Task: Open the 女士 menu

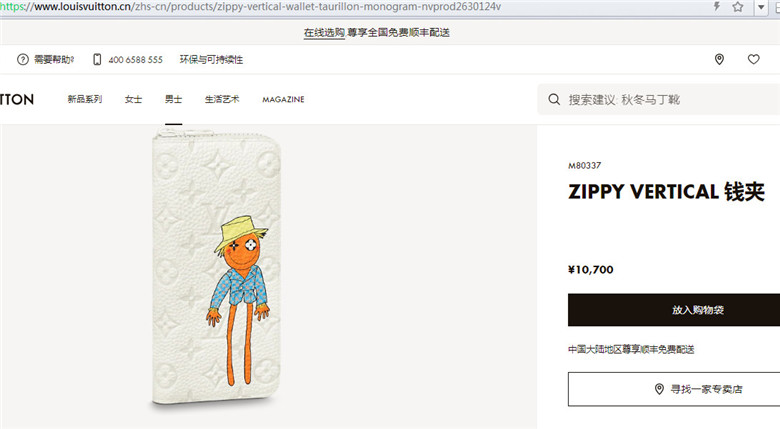Action: click(133, 100)
